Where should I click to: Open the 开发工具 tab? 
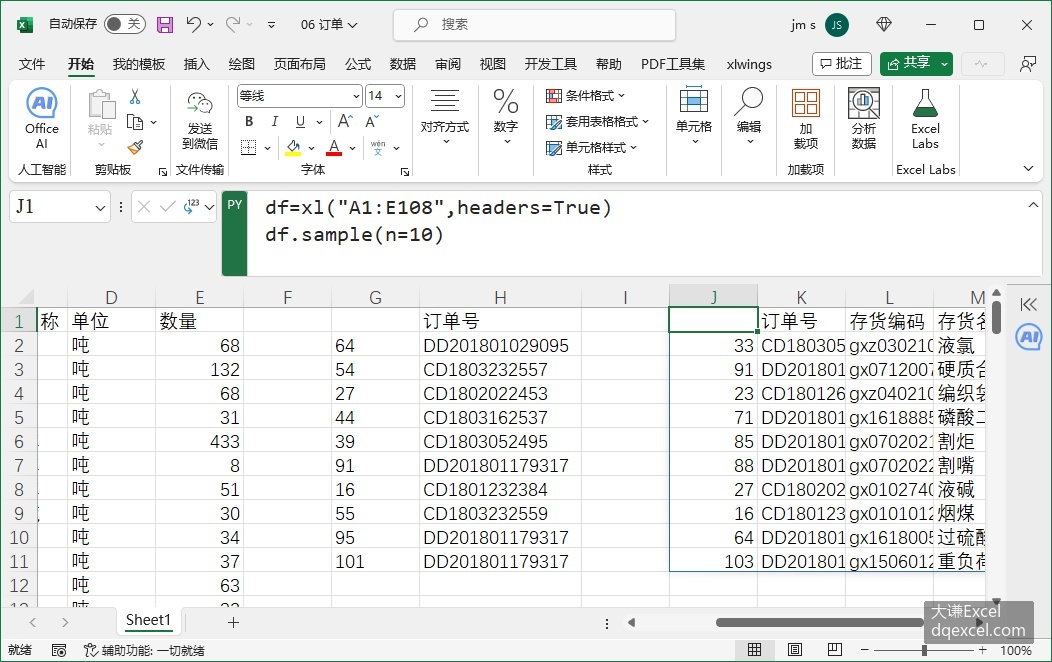550,64
